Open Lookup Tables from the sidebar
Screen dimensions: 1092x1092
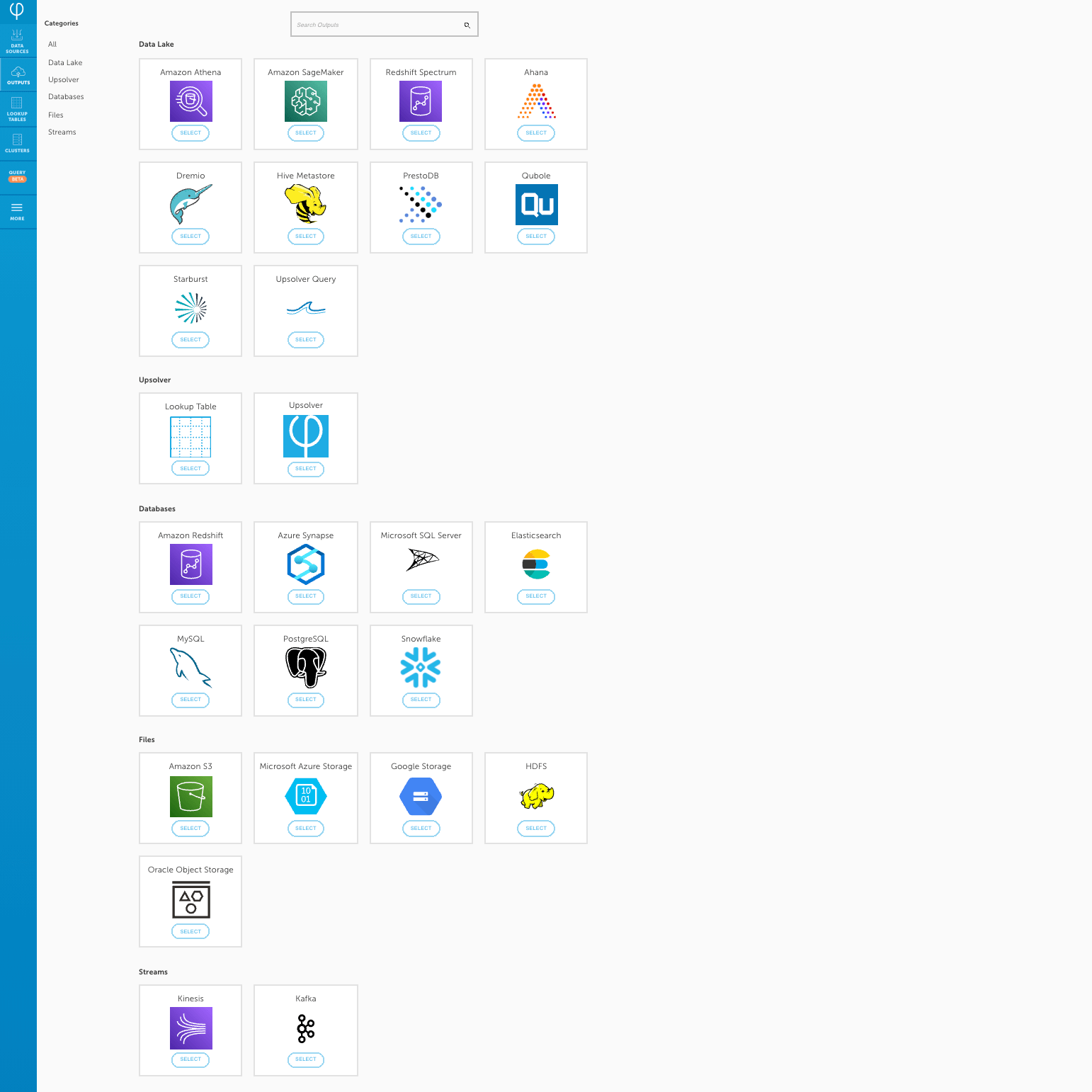18,109
